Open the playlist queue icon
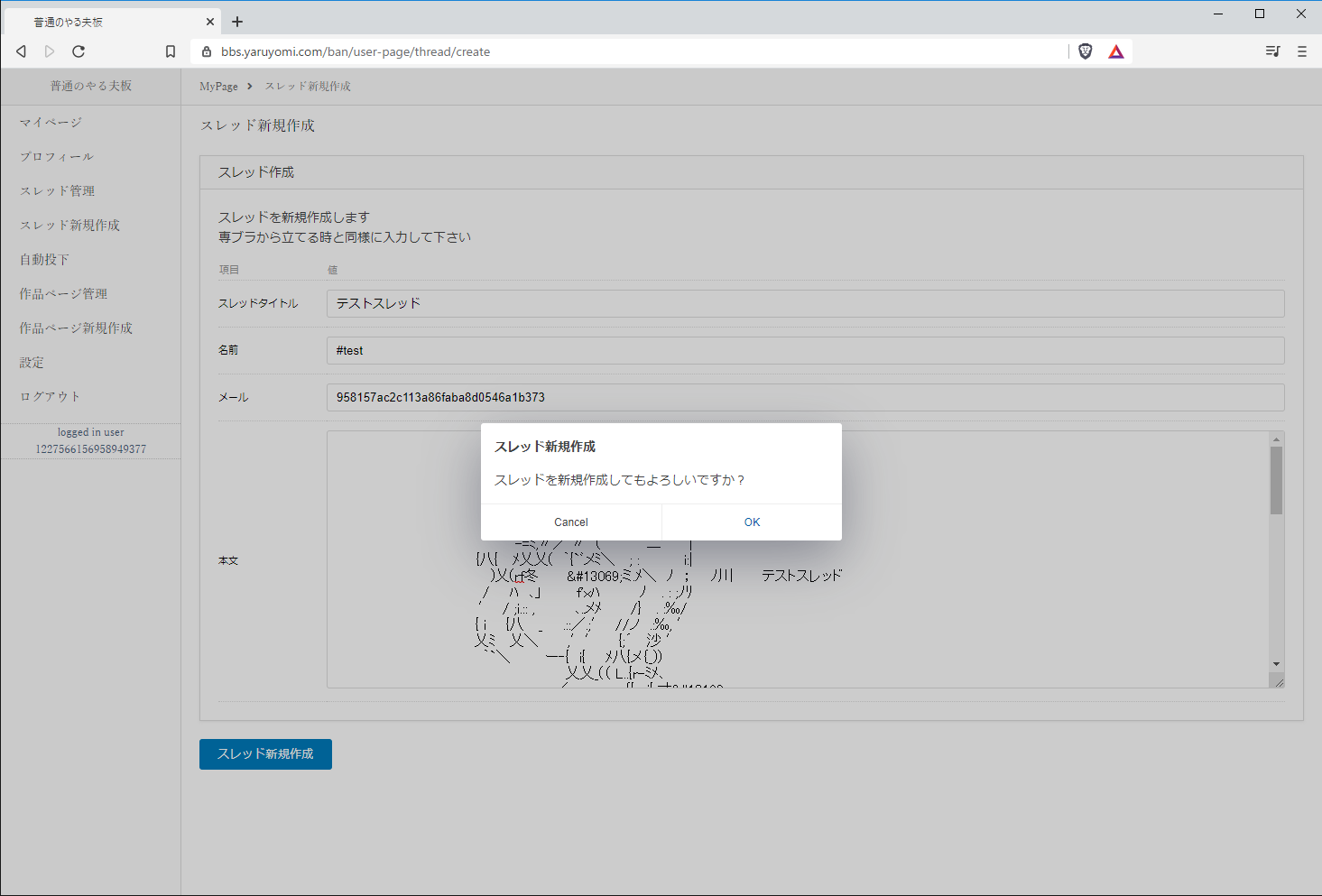The width and height of the screenshot is (1322, 896). tap(1272, 51)
